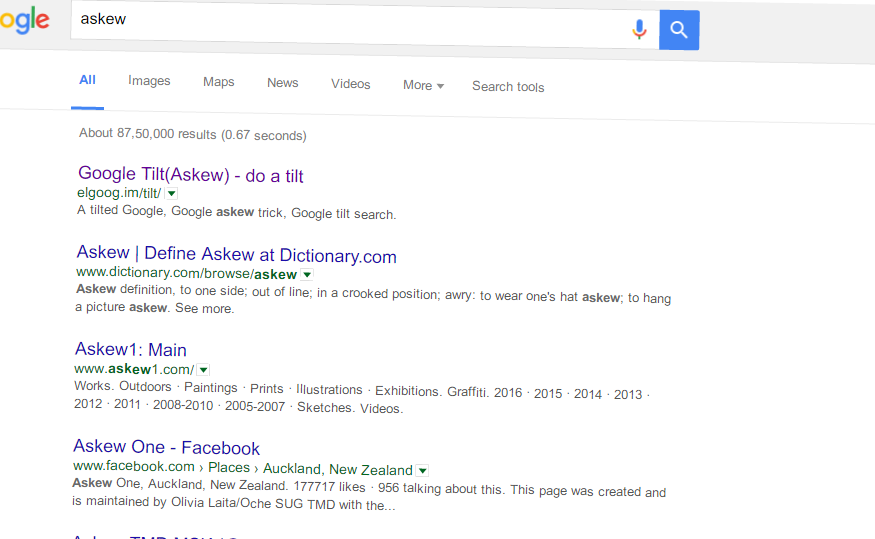The width and height of the screenshot is (875, 539).
Task: Switch to the Maps tab
Action: [219, 82]
